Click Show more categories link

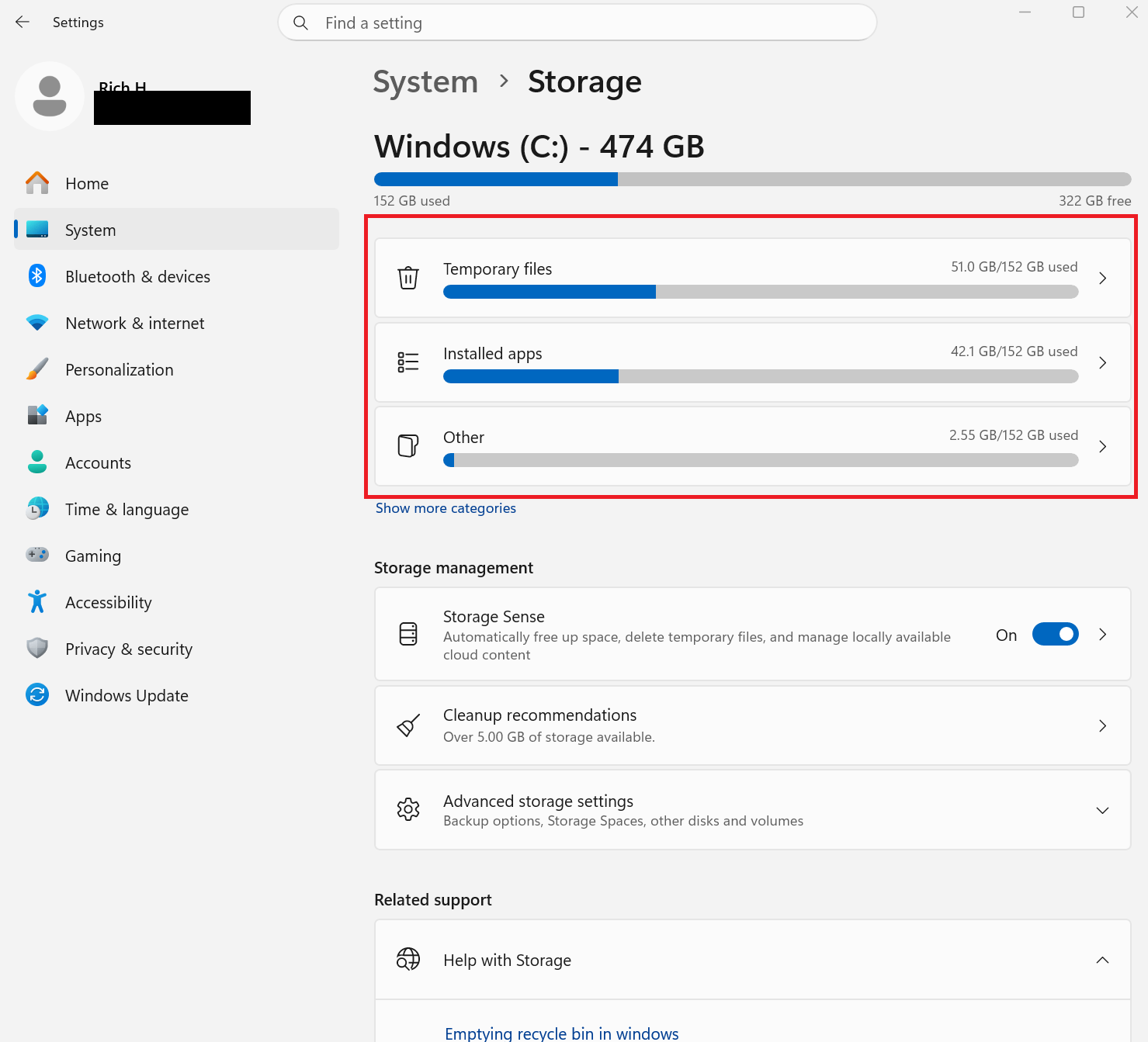(x=446, y=508)
